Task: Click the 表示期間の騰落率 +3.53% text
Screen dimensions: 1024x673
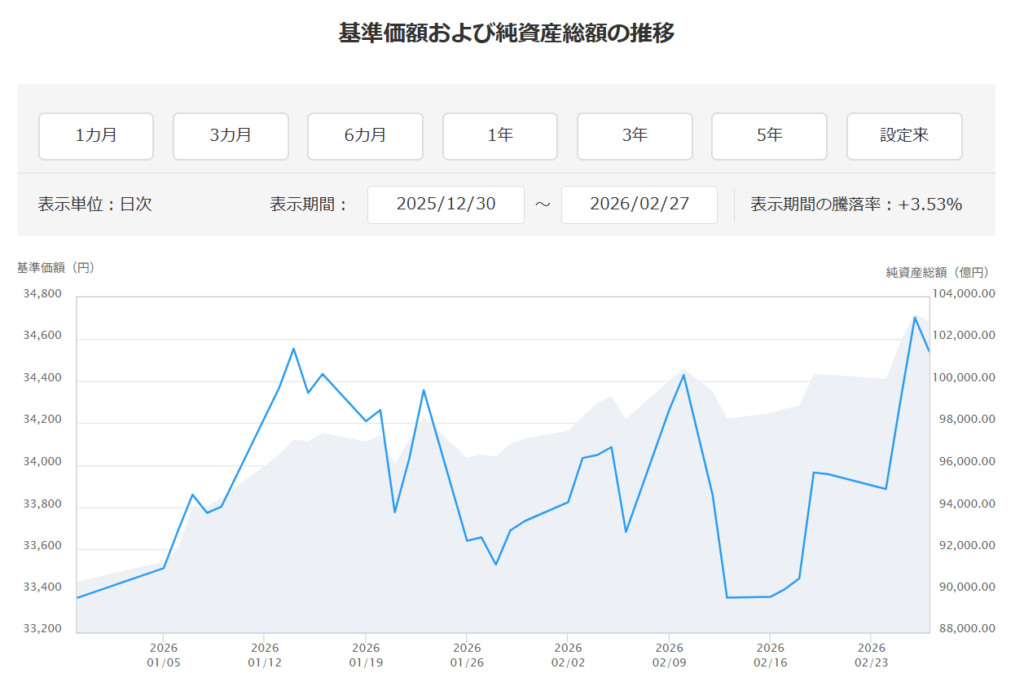Action: click(856, 205)
